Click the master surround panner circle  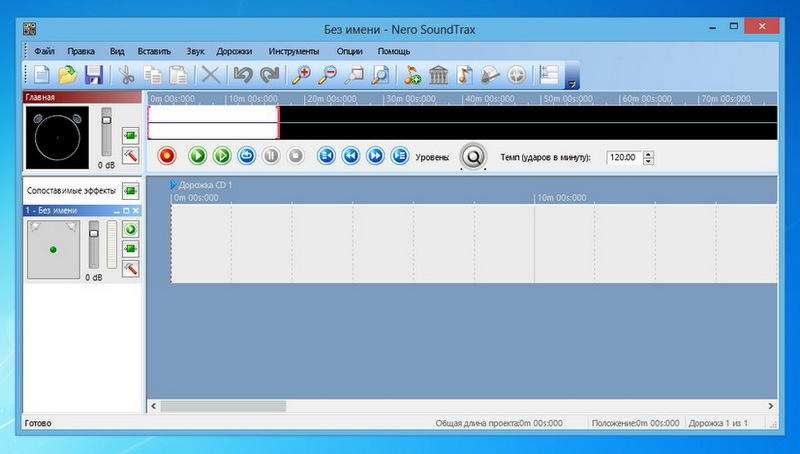pyautogui.click(x=57, y=137)
